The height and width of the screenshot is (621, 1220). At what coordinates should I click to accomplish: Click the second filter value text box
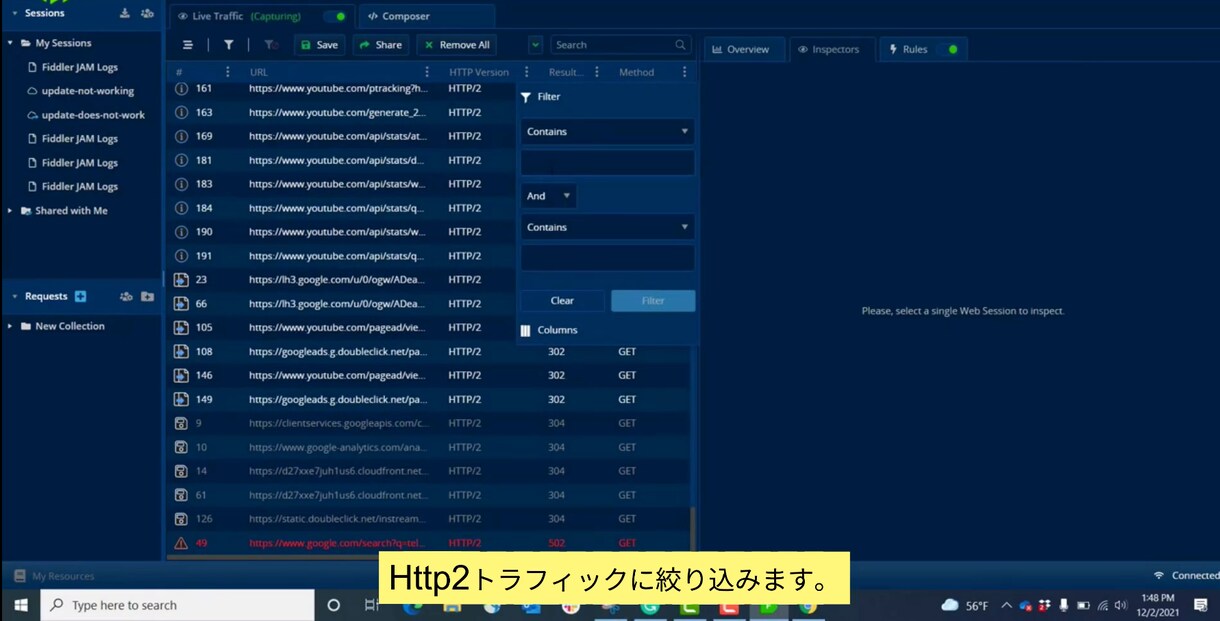[607, 258]
